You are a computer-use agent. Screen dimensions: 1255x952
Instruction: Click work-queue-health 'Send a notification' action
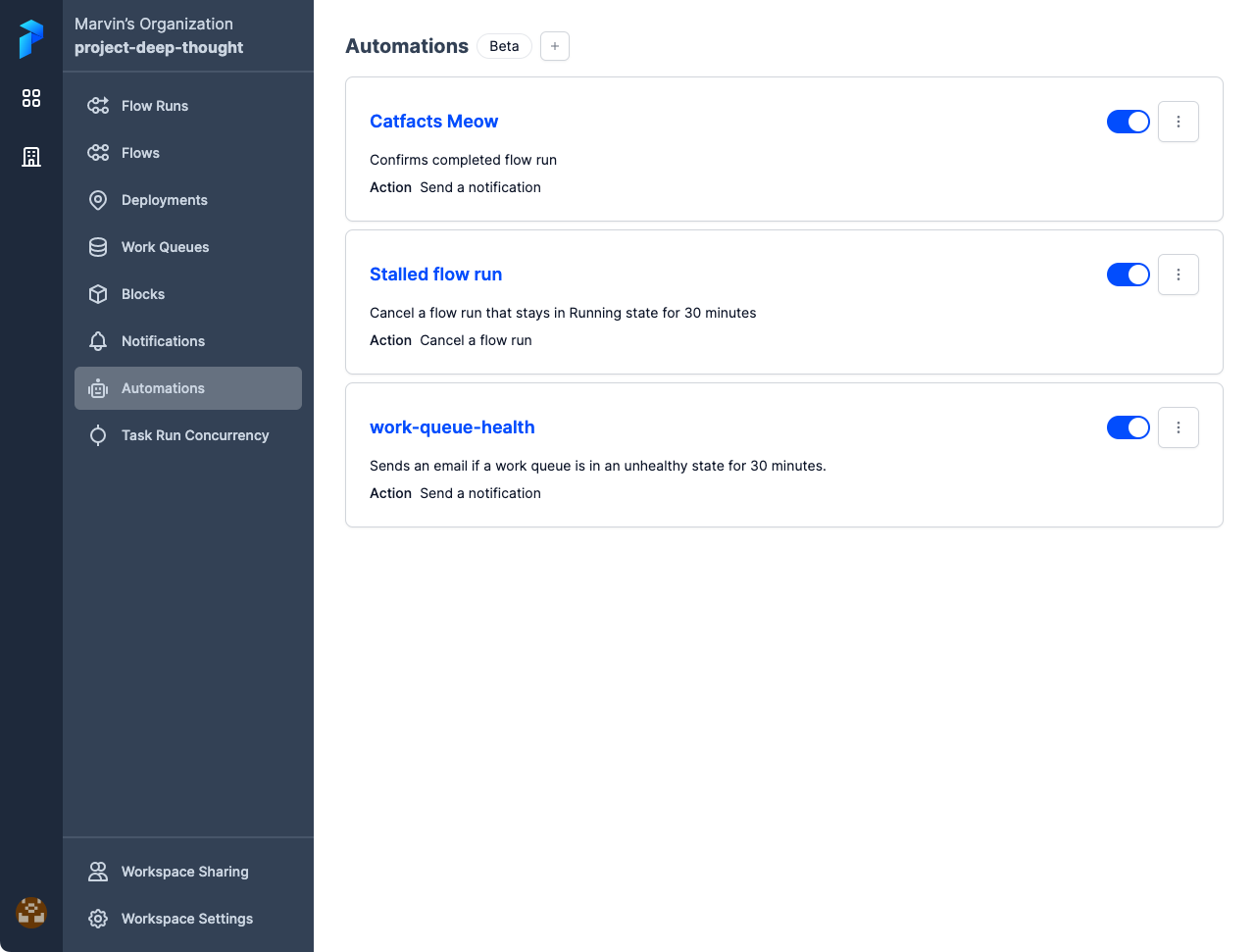click(x=480, y=493)
